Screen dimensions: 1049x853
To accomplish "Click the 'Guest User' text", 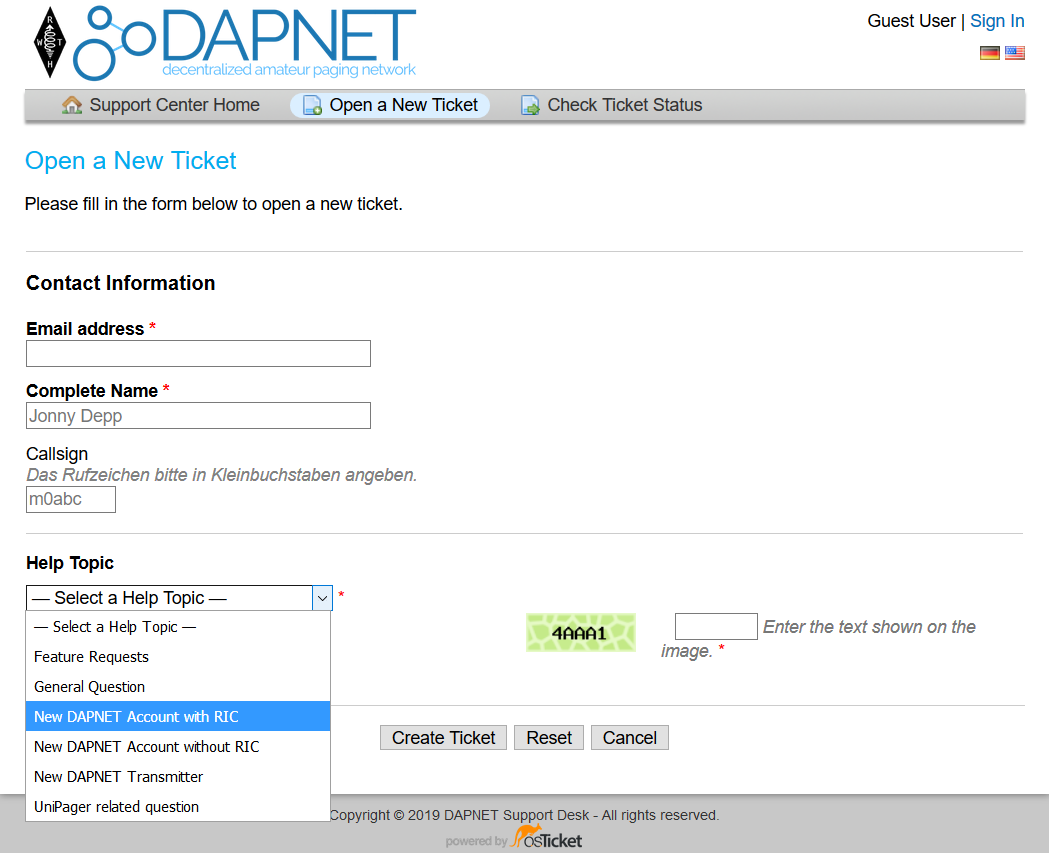I will pos(911,21).
